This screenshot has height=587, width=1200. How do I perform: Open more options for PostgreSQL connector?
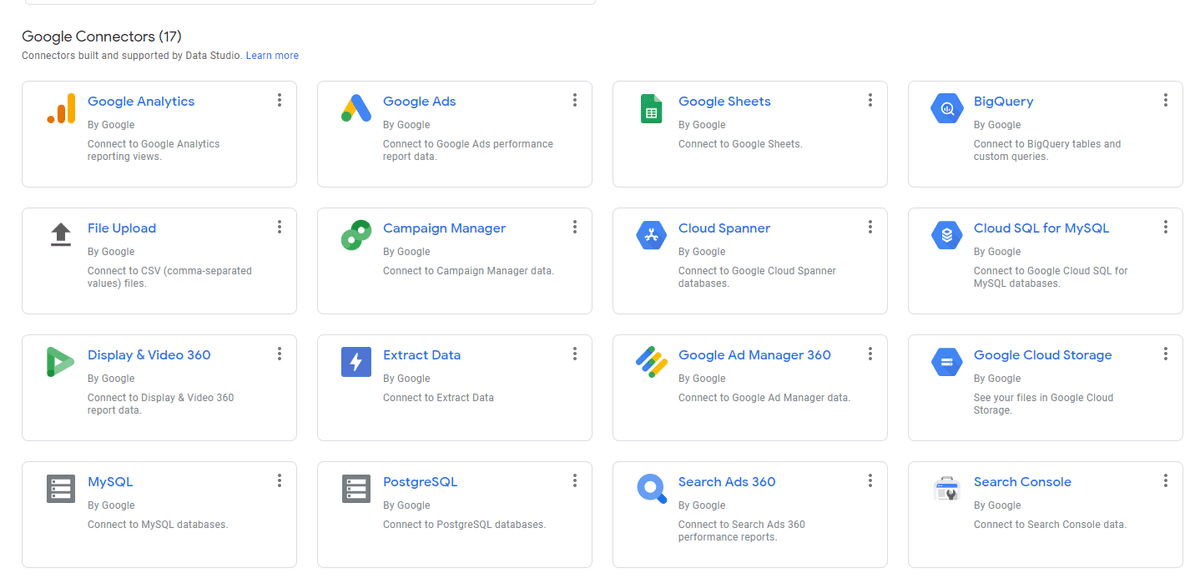point(575,481)
